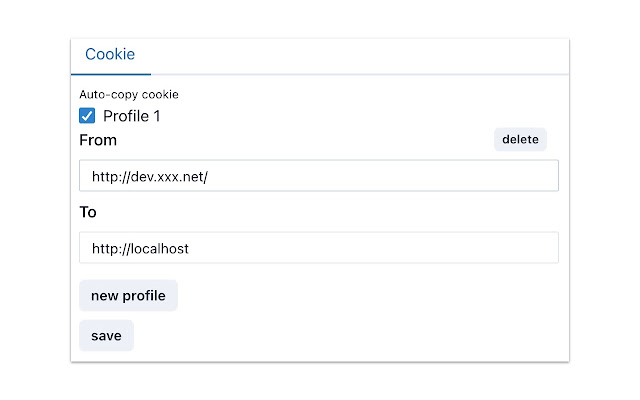The width and height of the screenshot is (640, 400).
Task: Focus the field containing http://dev.xxx.net/
Action: 318,176
